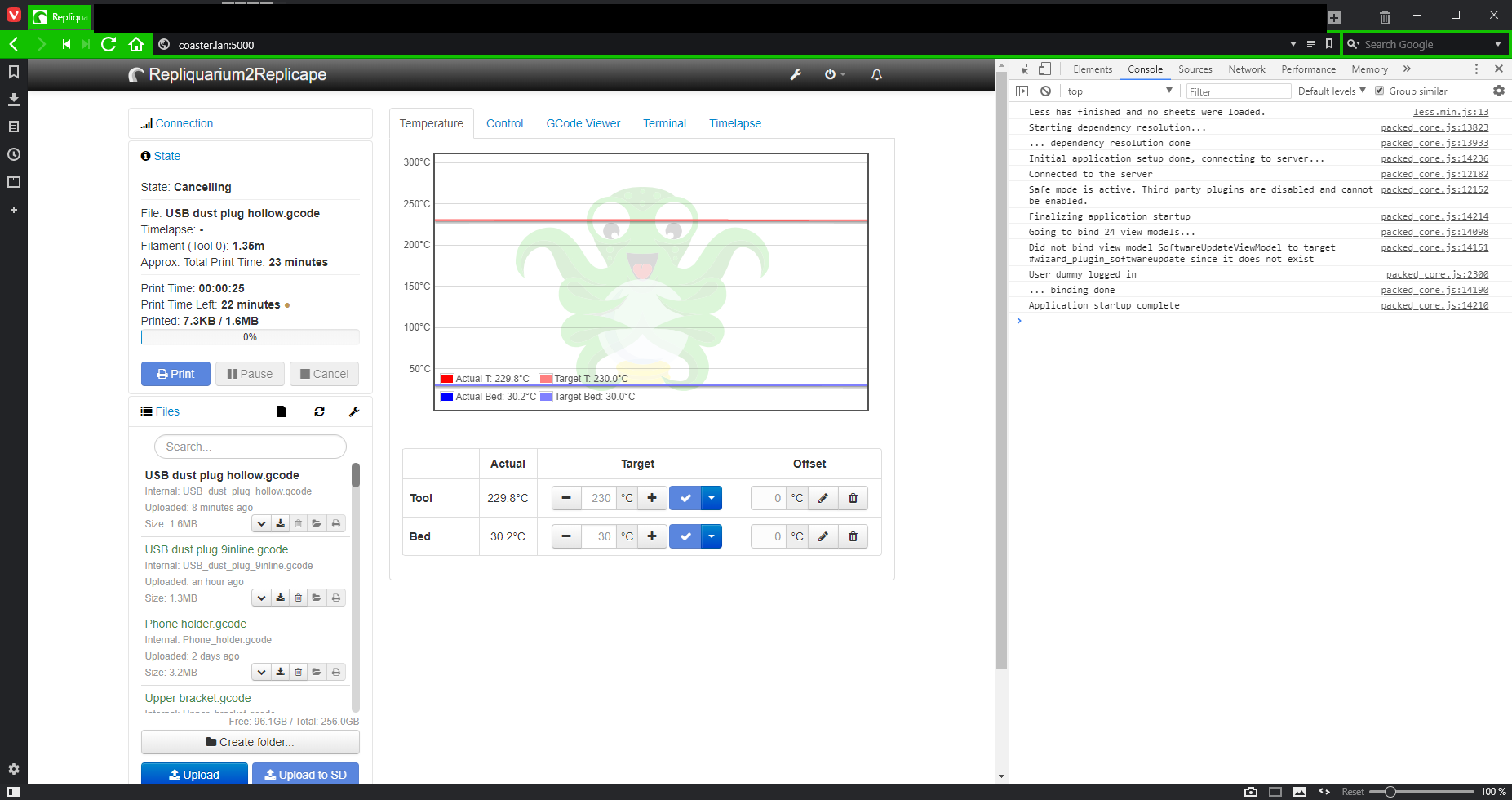Open OctoPrint settings with the wrench icon
Viewport: 1512px width, 800px height.
pos(795,74)
